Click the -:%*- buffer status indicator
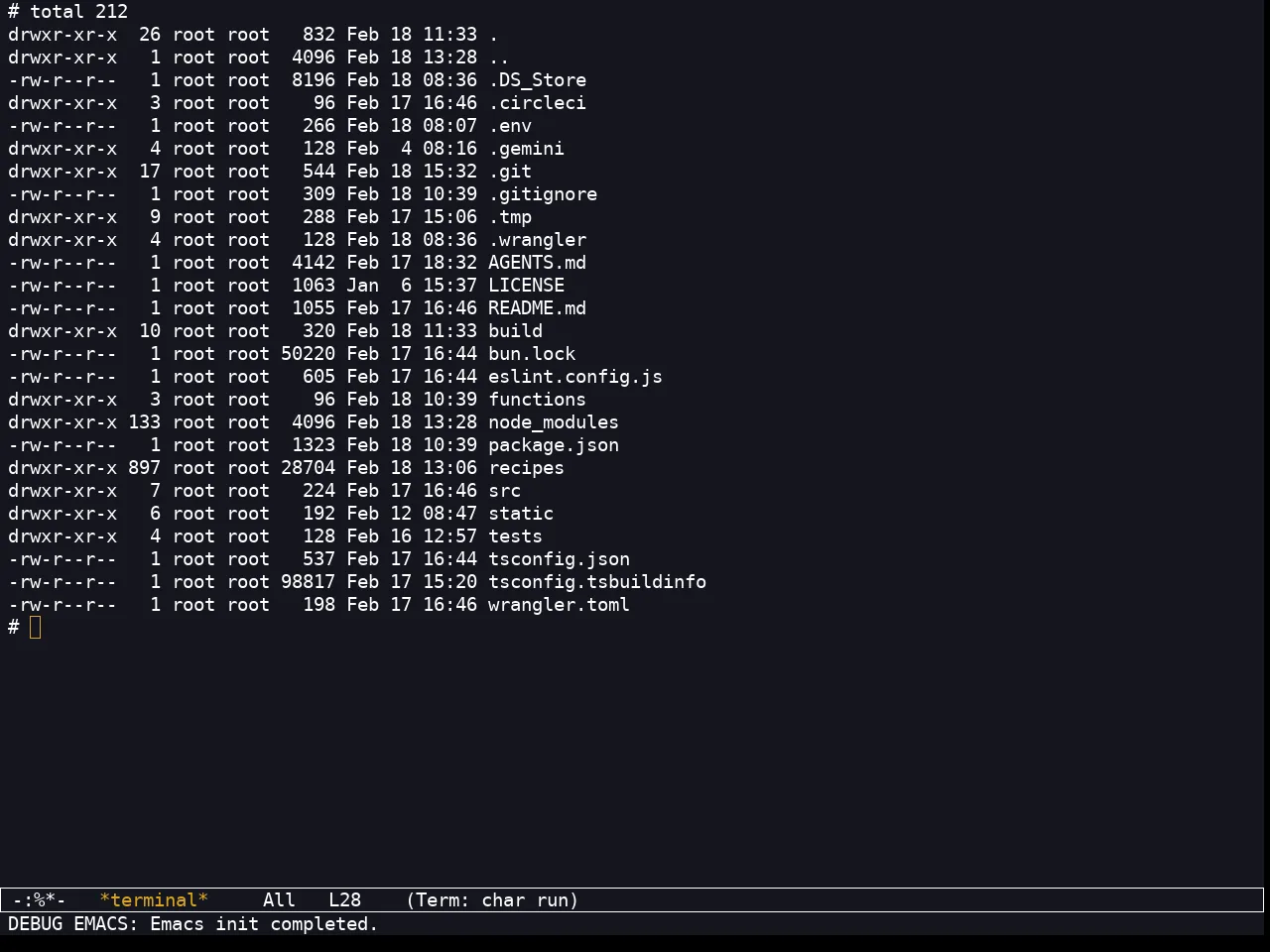 point(40,900)
